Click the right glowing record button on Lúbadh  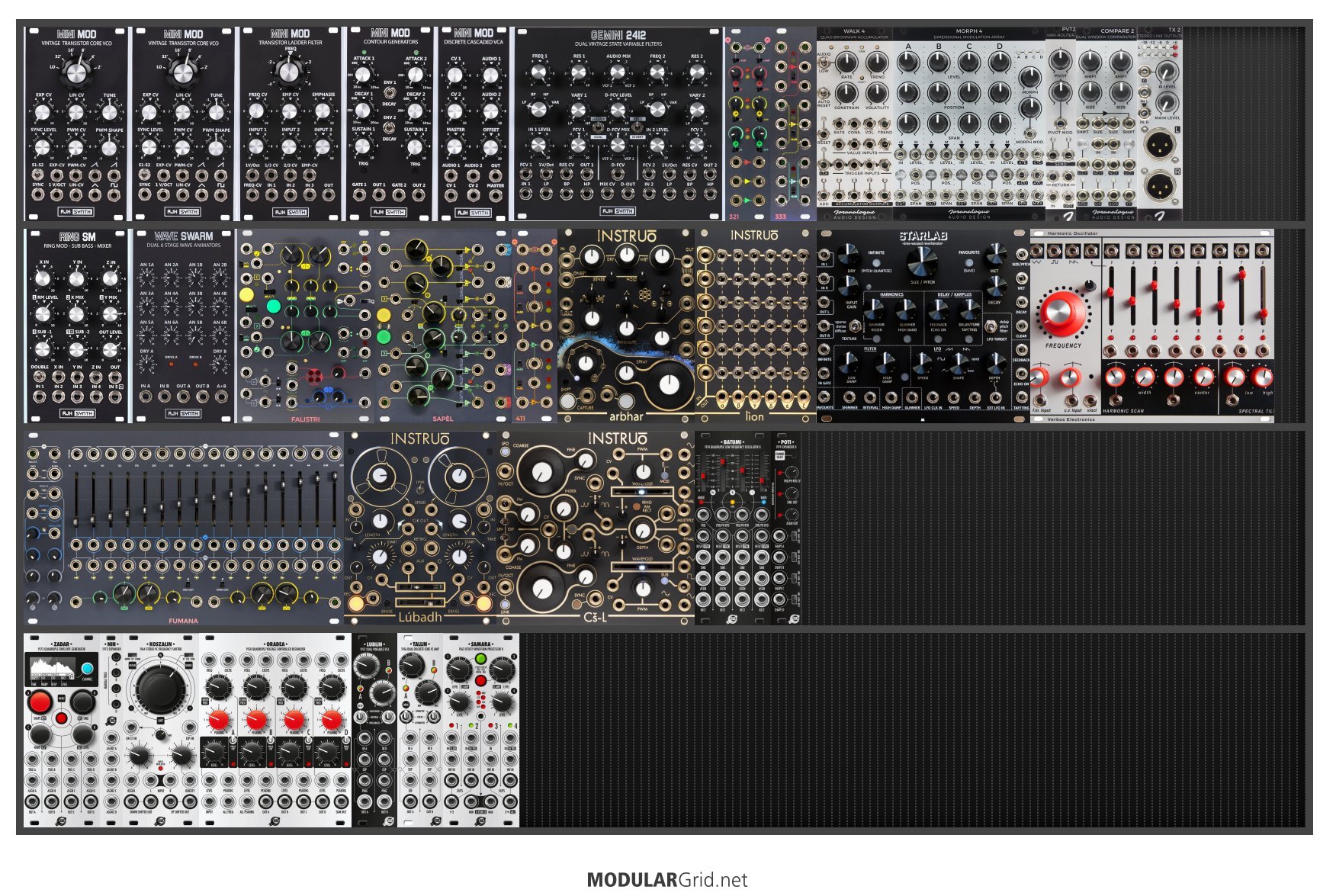pos(483,604)
